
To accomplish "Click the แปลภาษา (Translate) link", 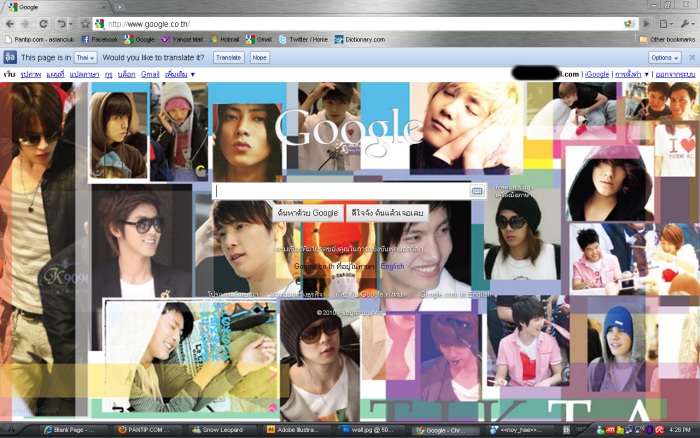I will tap(84, 74).
